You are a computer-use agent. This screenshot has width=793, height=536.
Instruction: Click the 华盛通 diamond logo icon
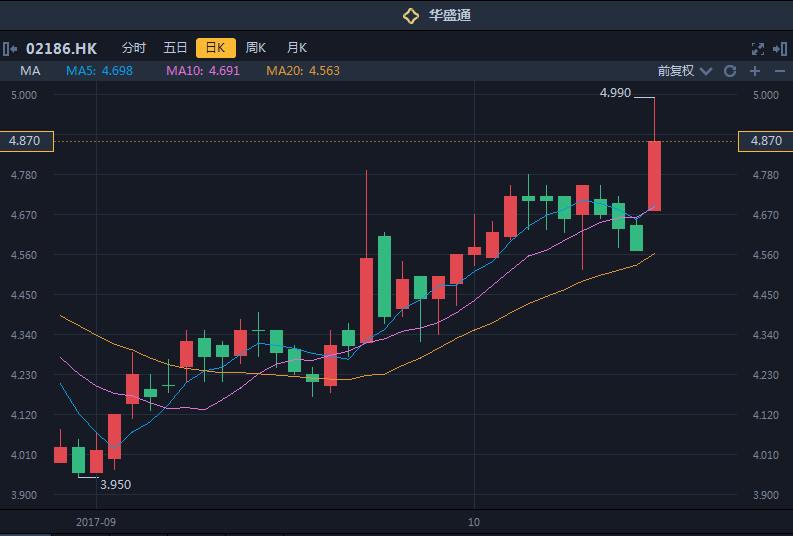click(x=410, y=15)
